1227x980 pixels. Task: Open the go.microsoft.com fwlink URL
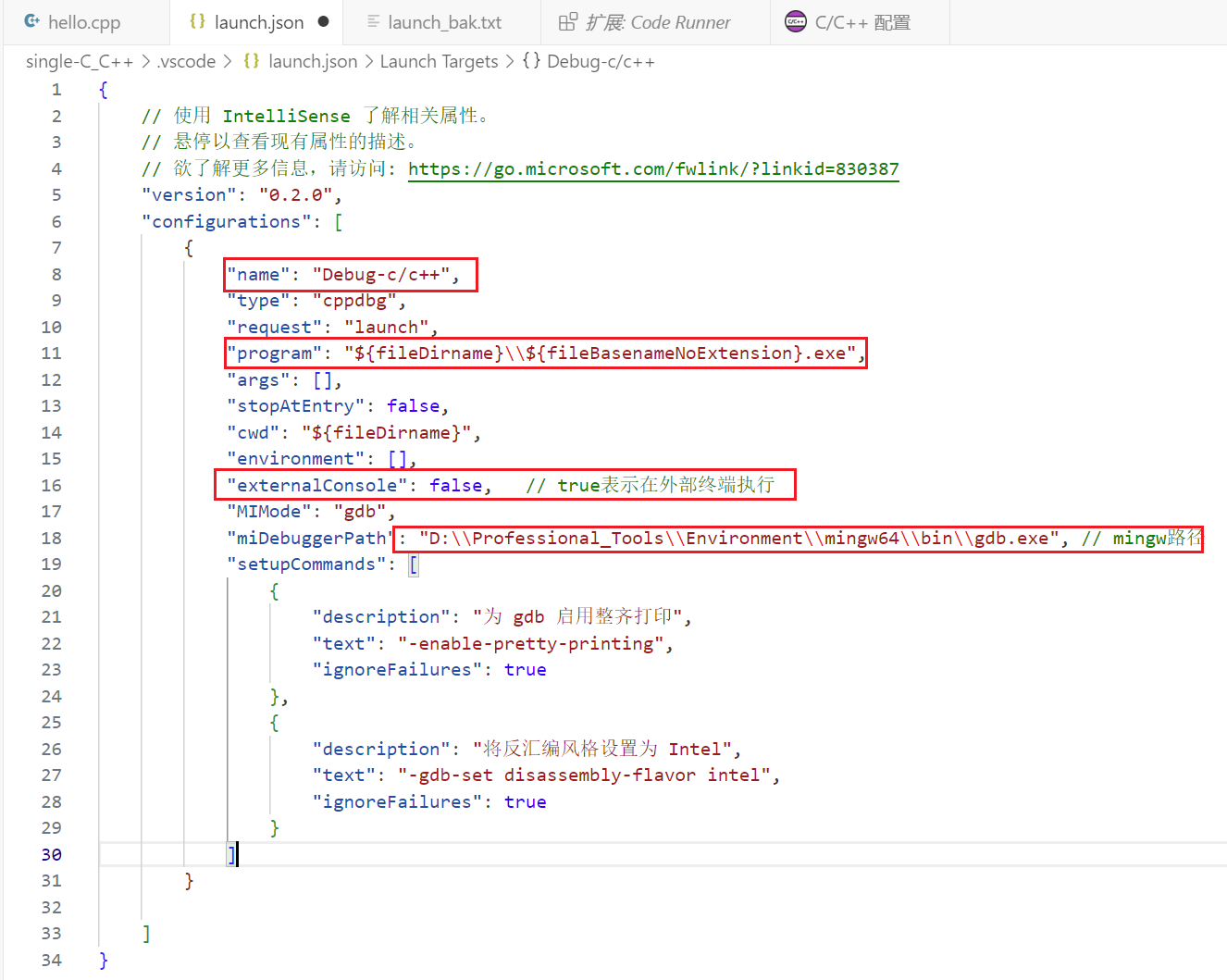pyautogui.click(x=652, y=168)
